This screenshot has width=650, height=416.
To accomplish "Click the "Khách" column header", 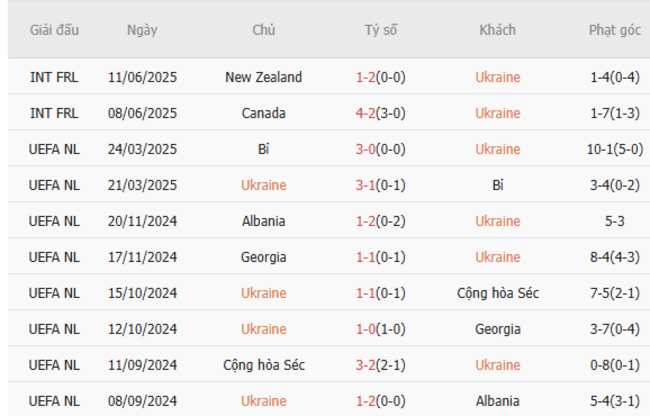I will [x=497, y=30].
